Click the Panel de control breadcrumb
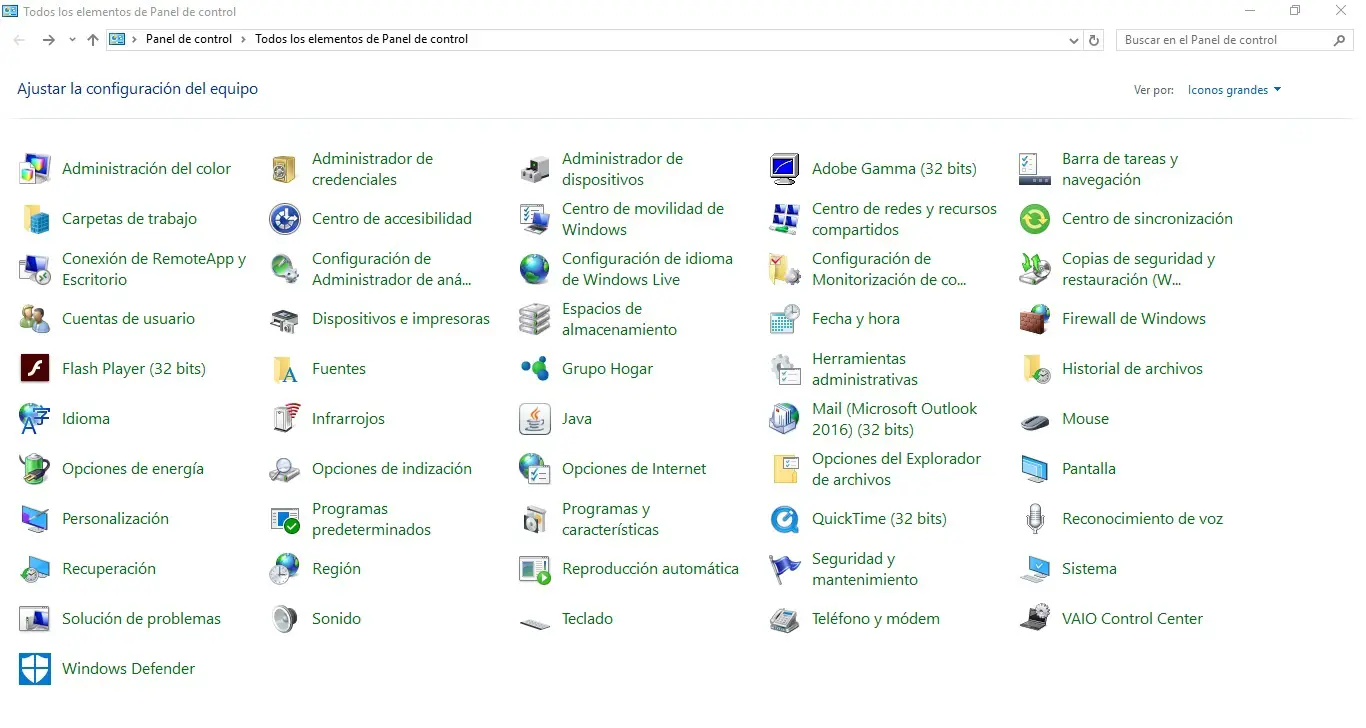Screen dimensions: 1366x728 coord(189,40)
